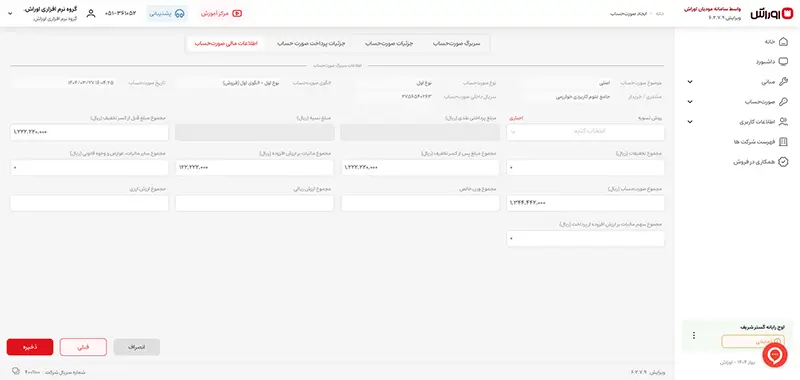
Task: Click مجموع مبلغ قبل از کسر تخفیف field
Action: point(89,132)
